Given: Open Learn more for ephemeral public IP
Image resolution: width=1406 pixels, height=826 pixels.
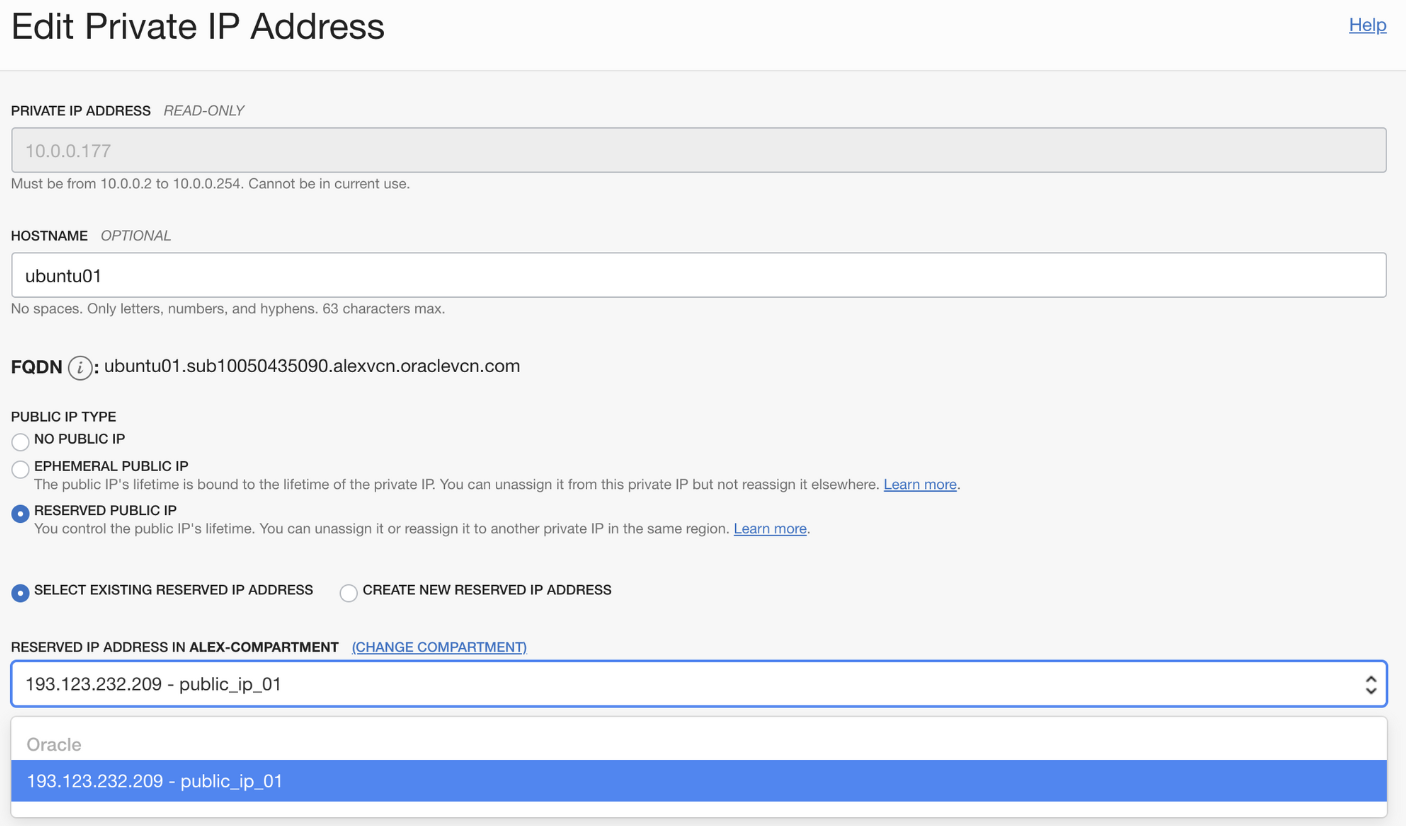Looking at the screenshot, I should tap(920, 484).
